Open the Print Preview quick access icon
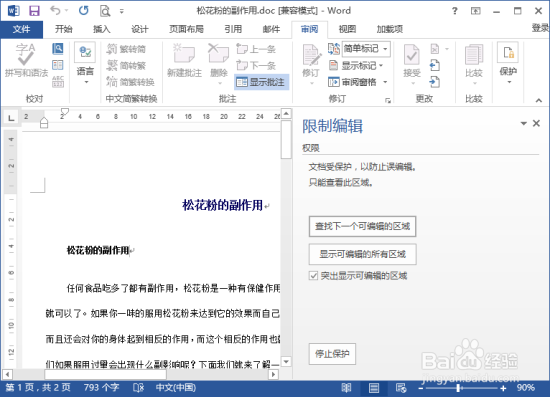 click(105, 11)
